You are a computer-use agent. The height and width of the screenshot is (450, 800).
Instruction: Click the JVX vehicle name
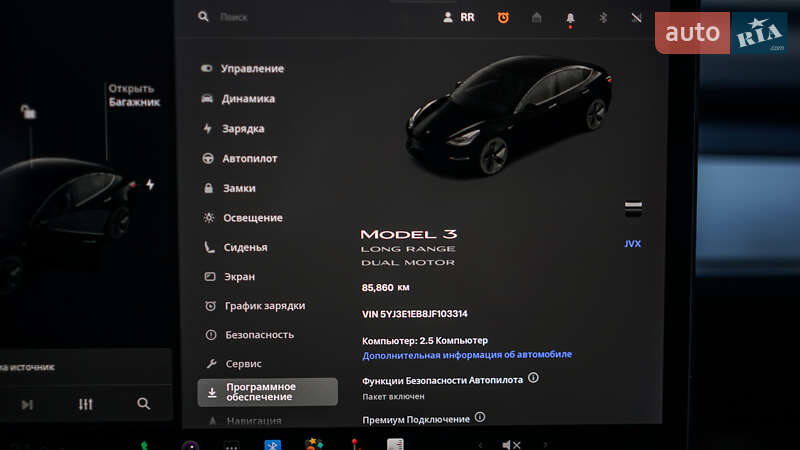pos(633,244)
